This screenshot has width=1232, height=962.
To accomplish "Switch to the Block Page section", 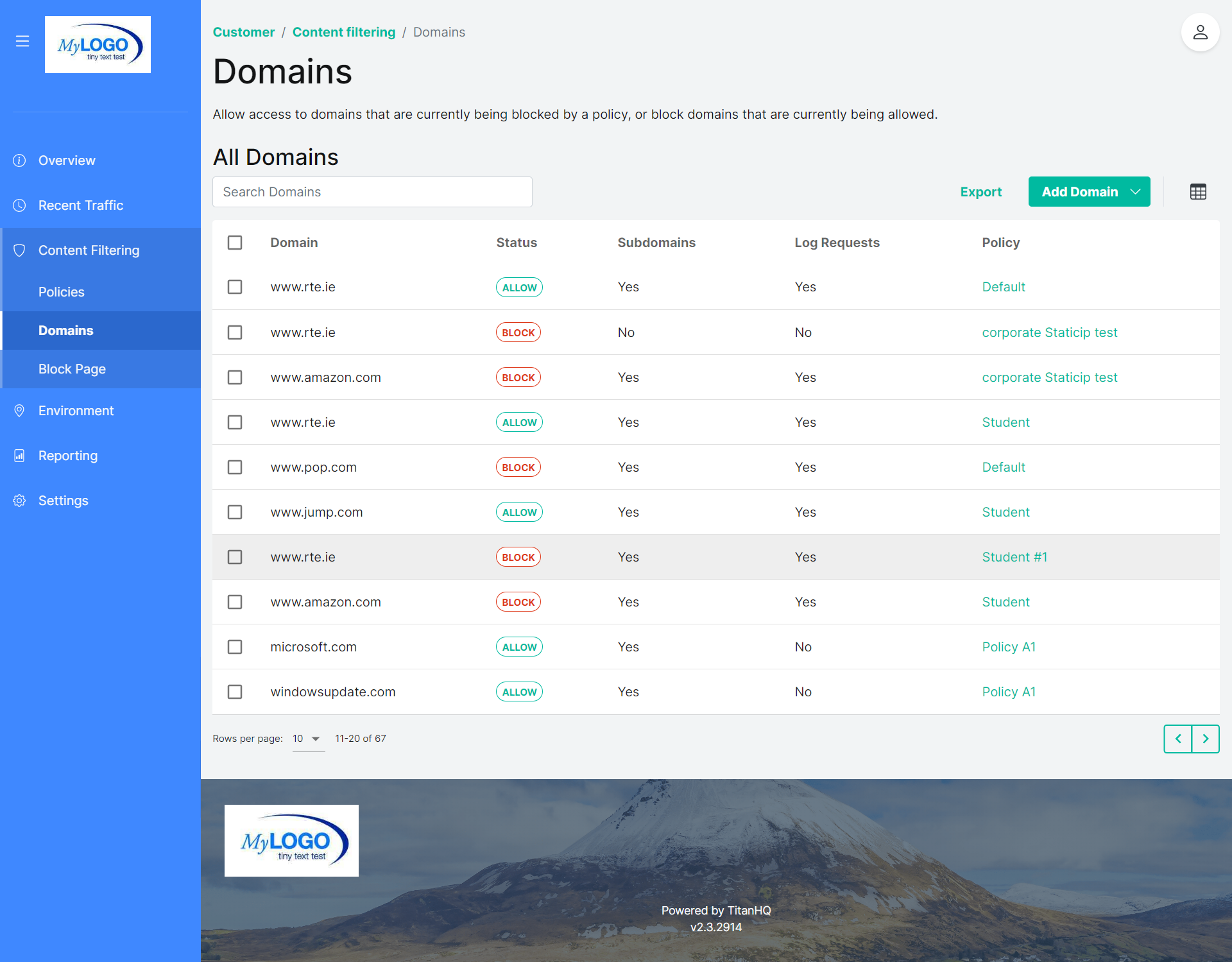I will 72,369.
